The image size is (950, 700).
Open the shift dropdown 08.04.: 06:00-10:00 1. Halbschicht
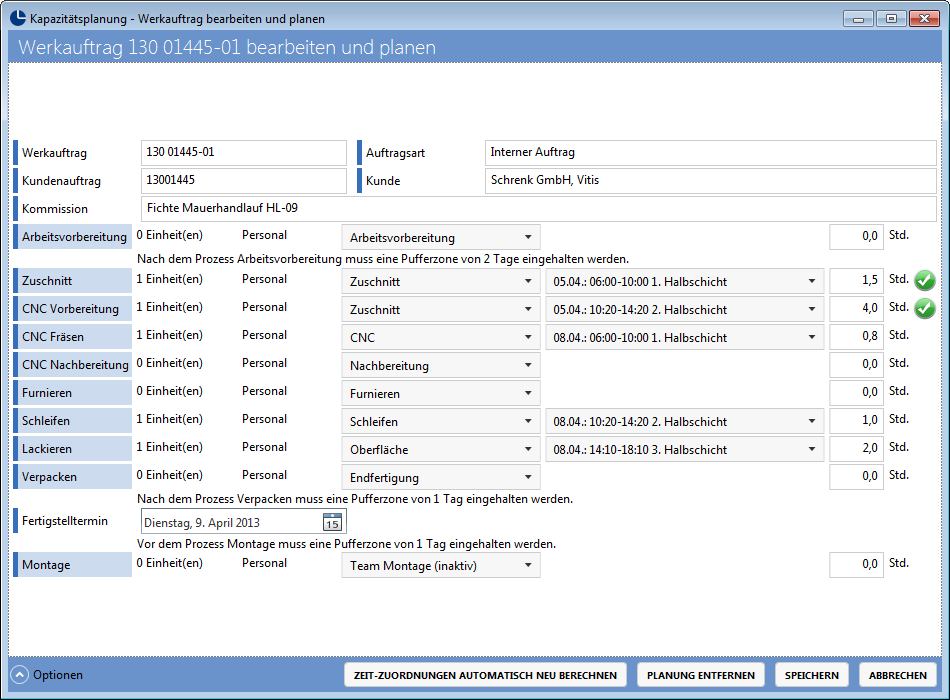685,337
